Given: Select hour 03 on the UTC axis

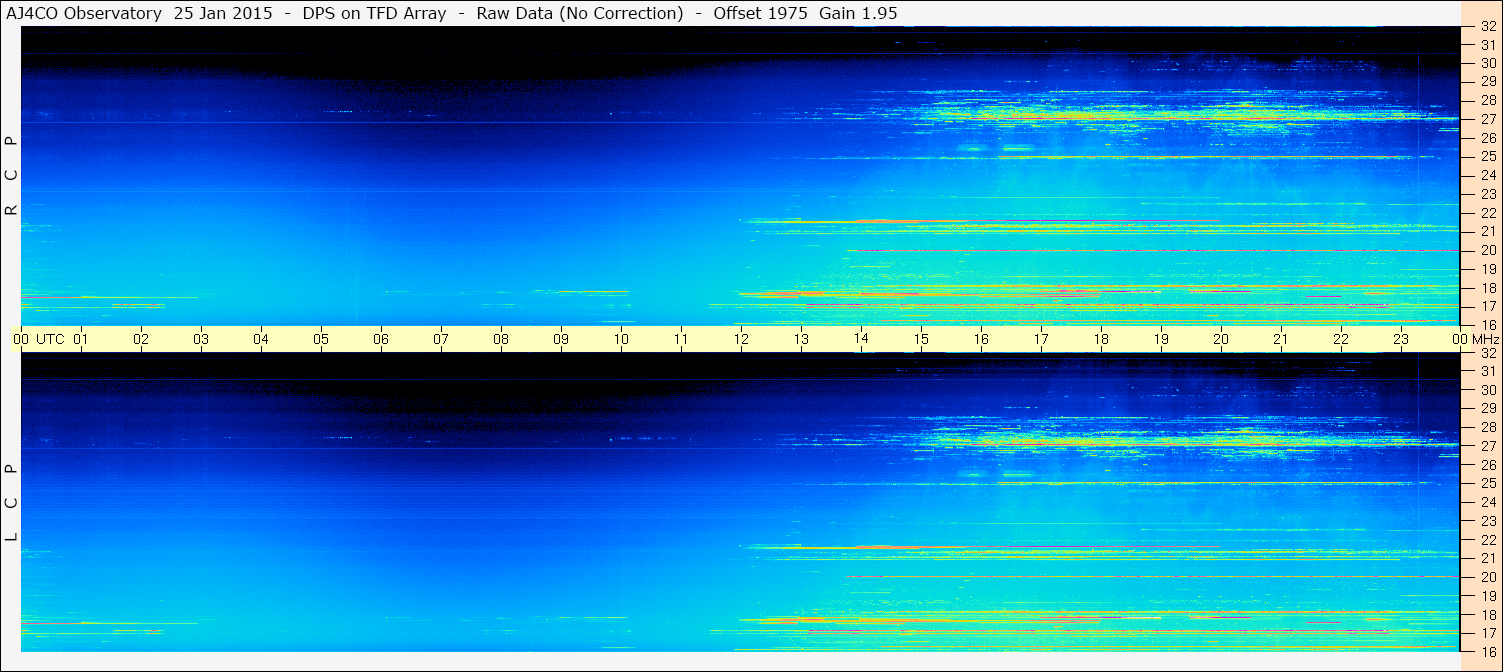Looking at the screenshot, I should click(x=201, y=339).
